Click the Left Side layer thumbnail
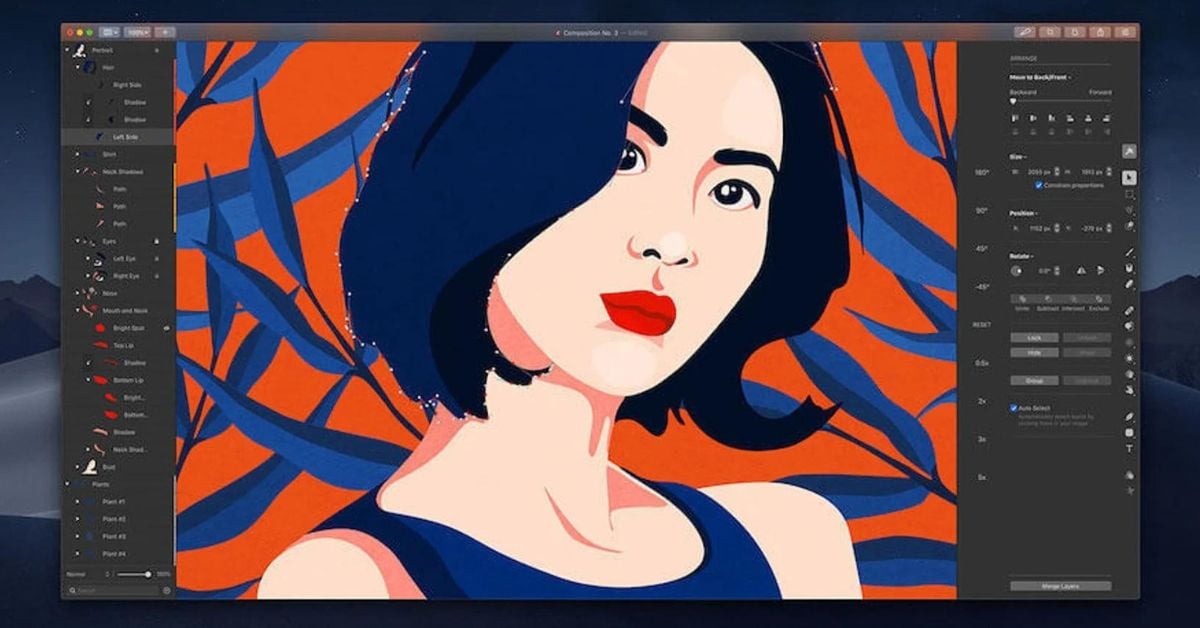The image size is (1200, 628). (101, 136)
